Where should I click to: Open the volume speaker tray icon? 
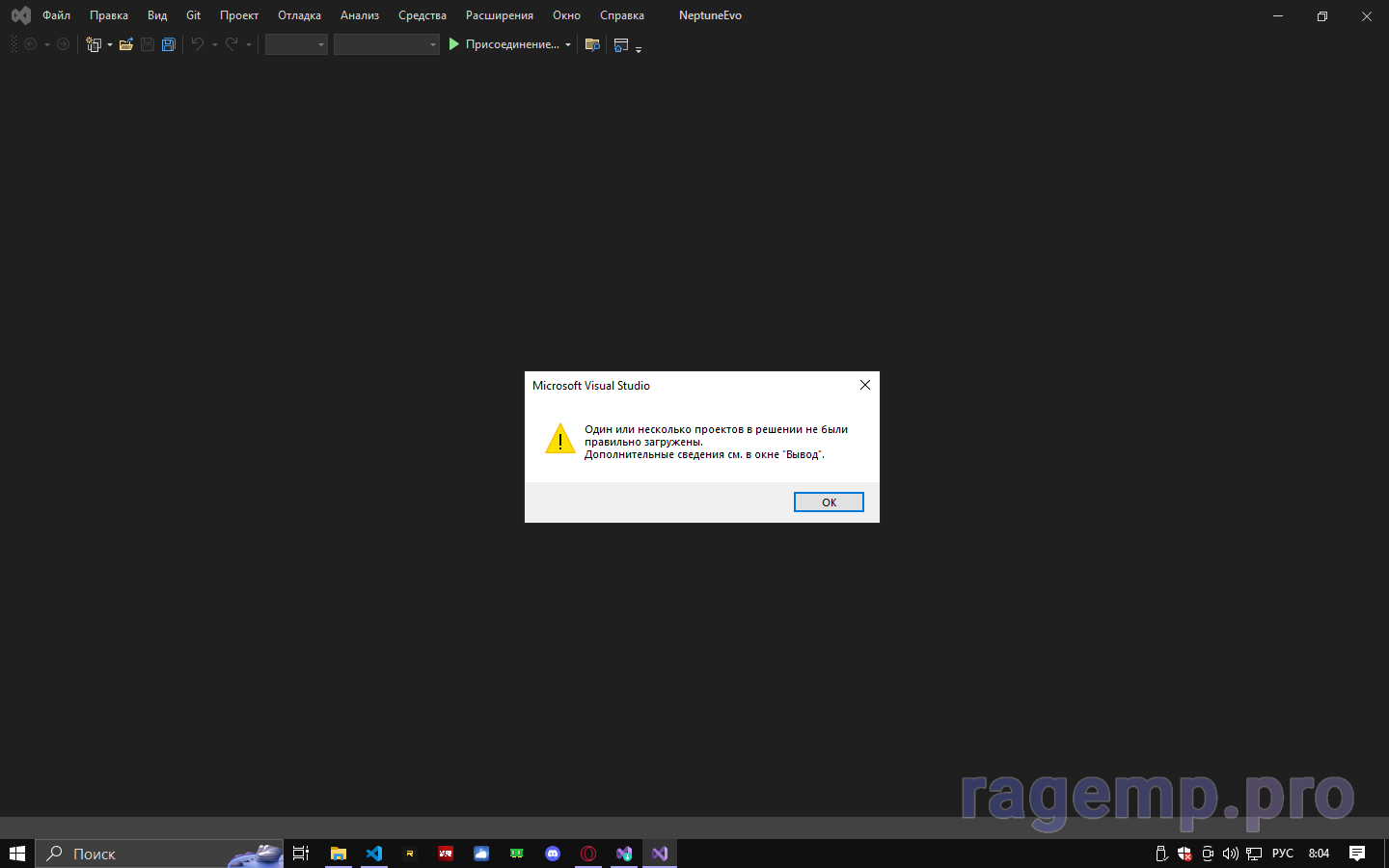[x=1231, y=854]
